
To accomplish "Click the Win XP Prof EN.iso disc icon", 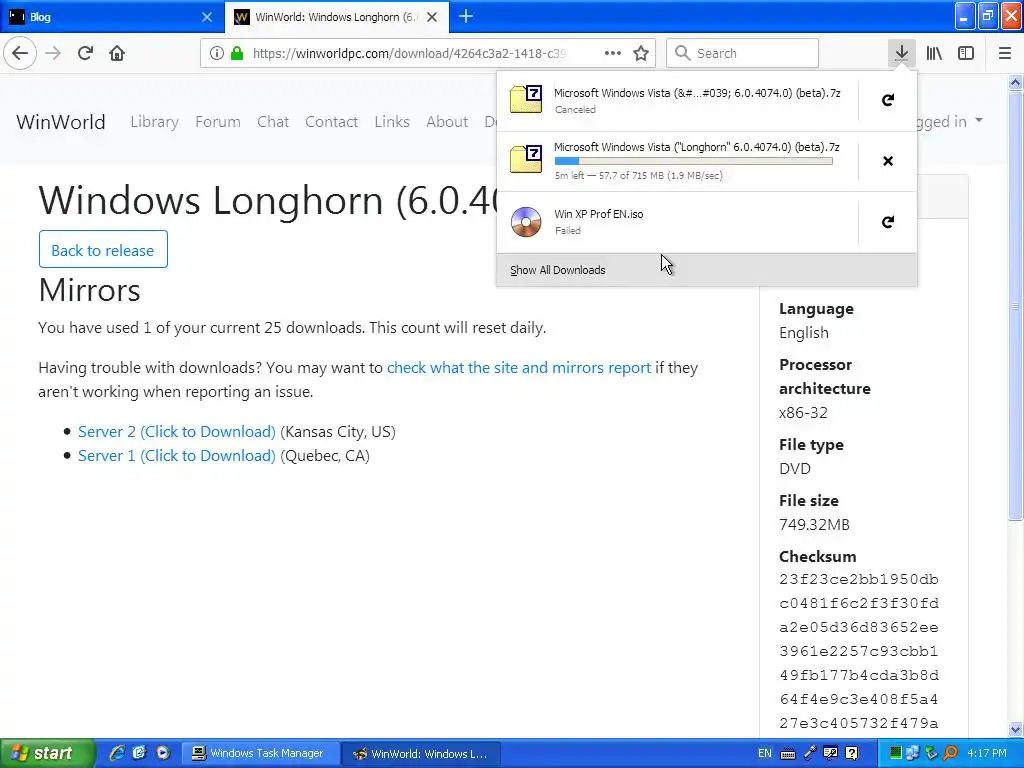I will pyautogui.click(x=526, y=222).
